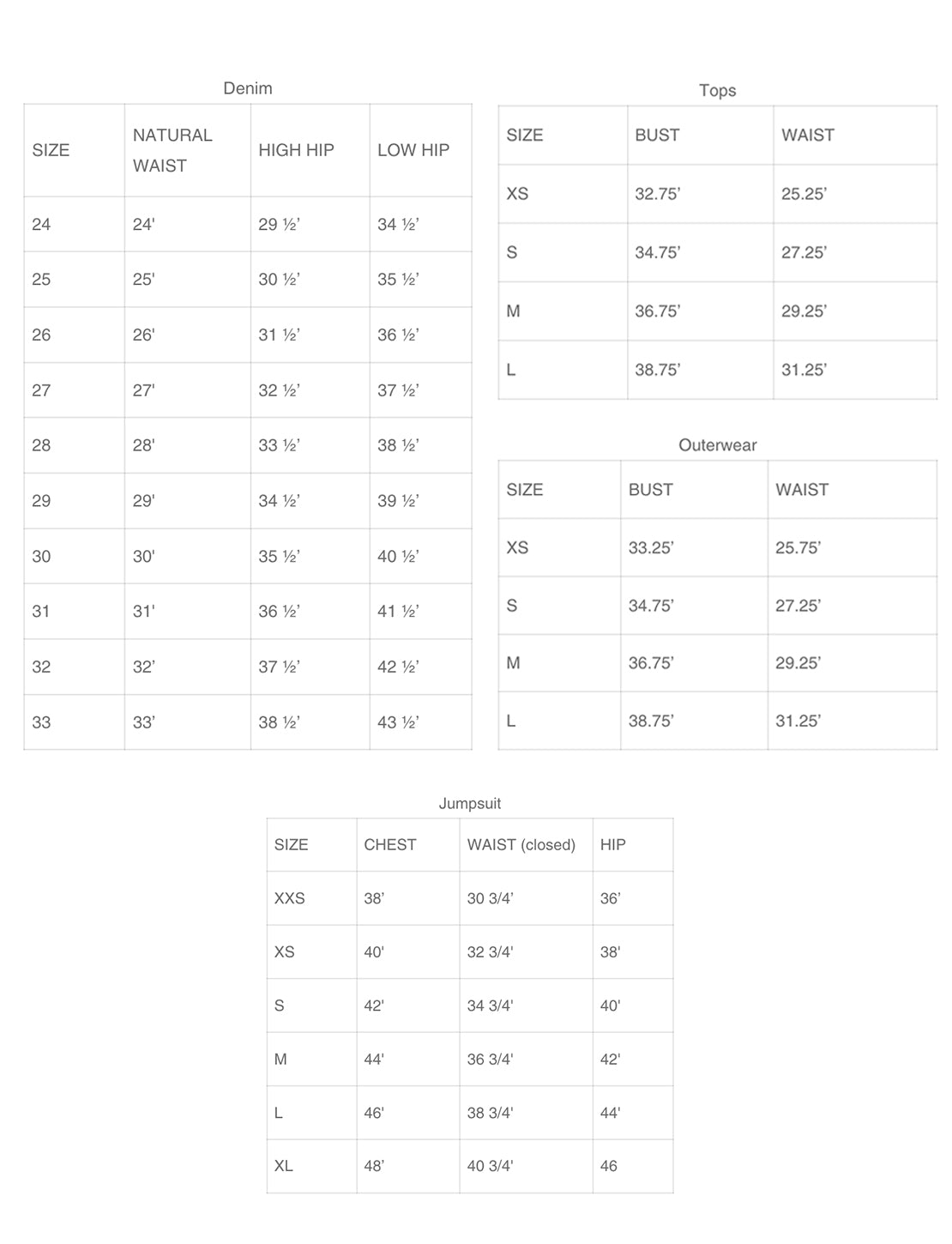This screenshot has width=952, height=1244.
Task: Select the 30 3/4' waist cell
Action: click(x=490, y=898)
